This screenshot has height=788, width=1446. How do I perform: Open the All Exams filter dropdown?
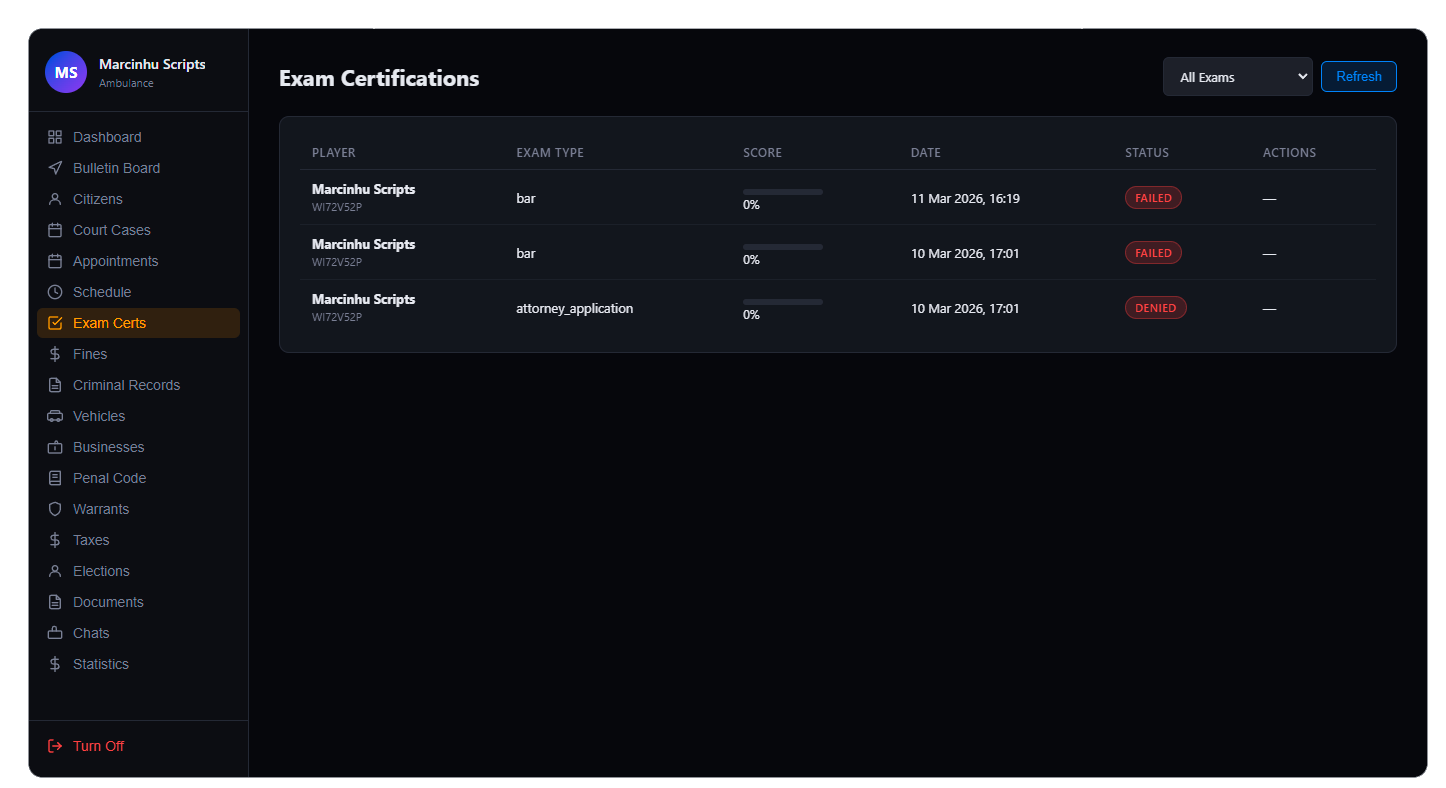point(1237,77)
